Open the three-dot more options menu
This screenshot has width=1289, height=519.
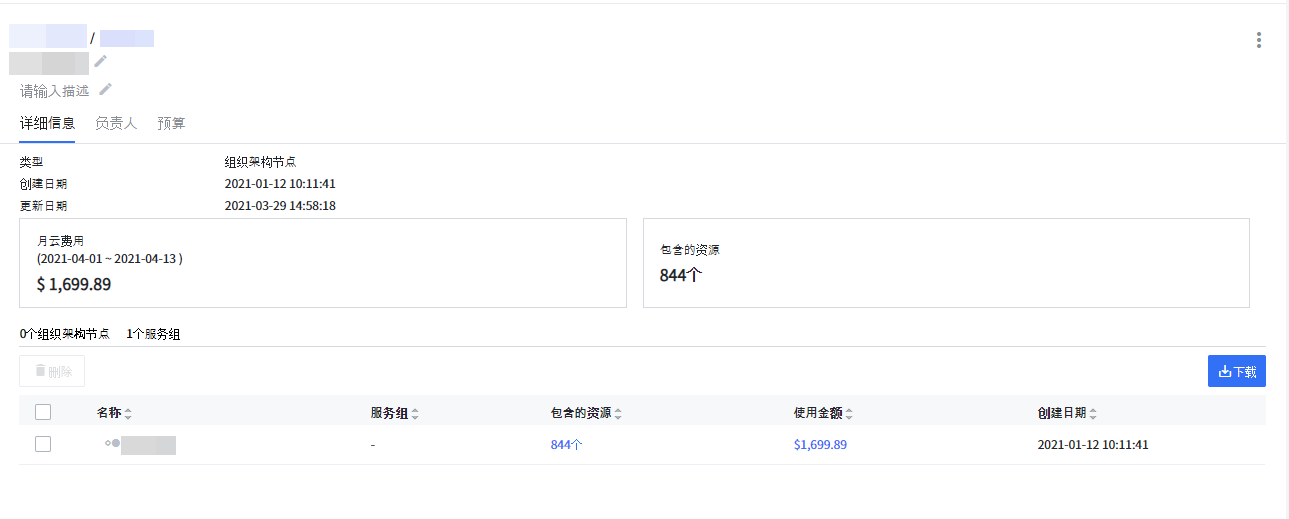pyautogui.click(x=1258, y=40)
